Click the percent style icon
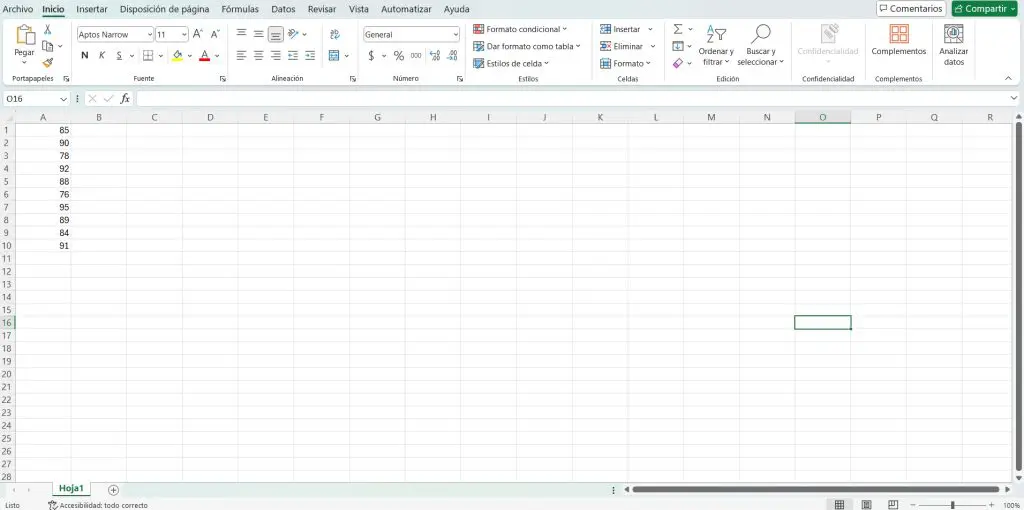Viewport: 1024px width, 510px height. 398,56
